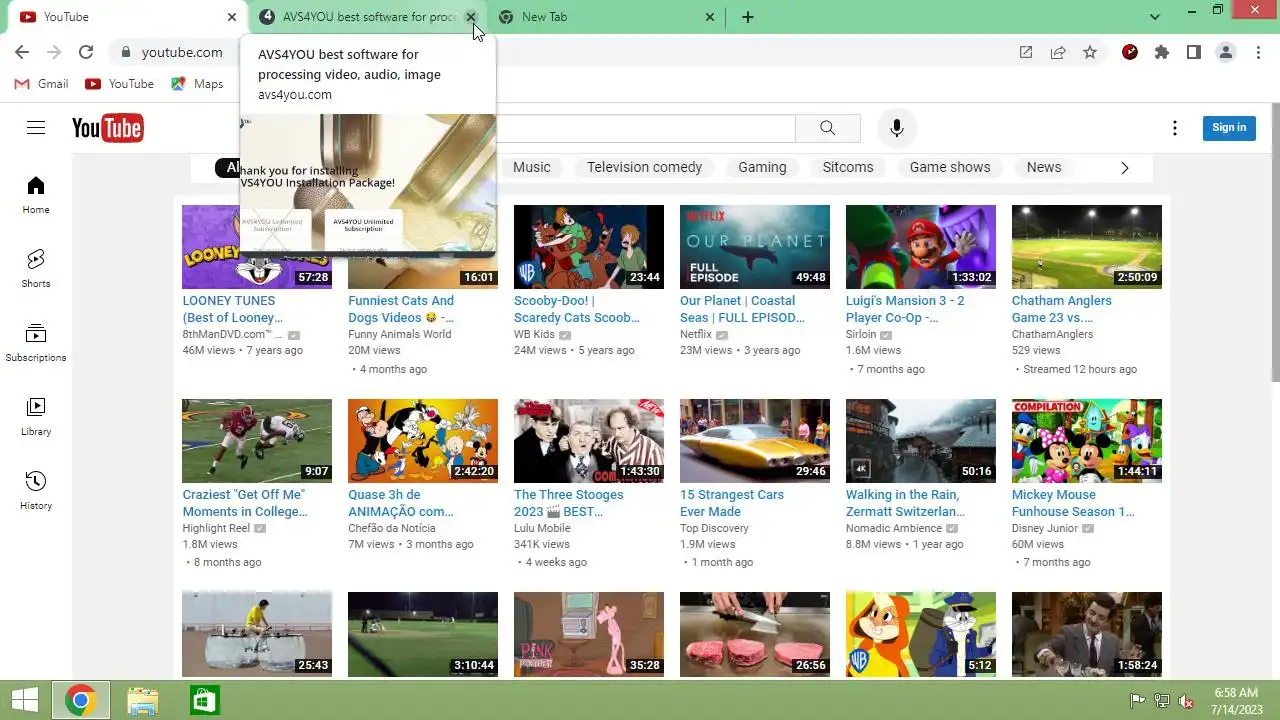Open the taskbar clock 6:58 AM
The image size is (1280, 720).
pyautogui.click(x=1236, y=700)
